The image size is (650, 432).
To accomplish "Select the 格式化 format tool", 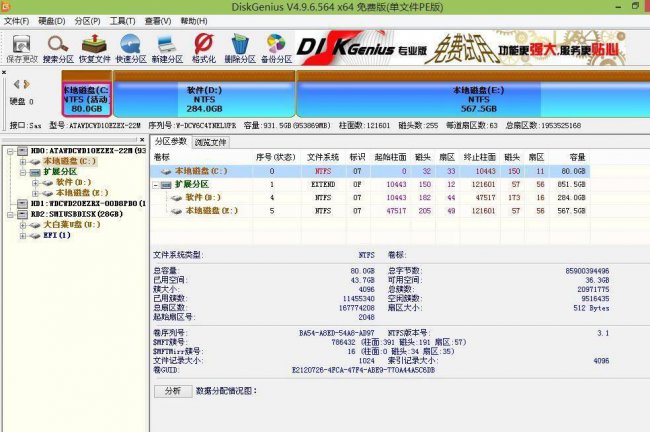I will click(204, 49).
